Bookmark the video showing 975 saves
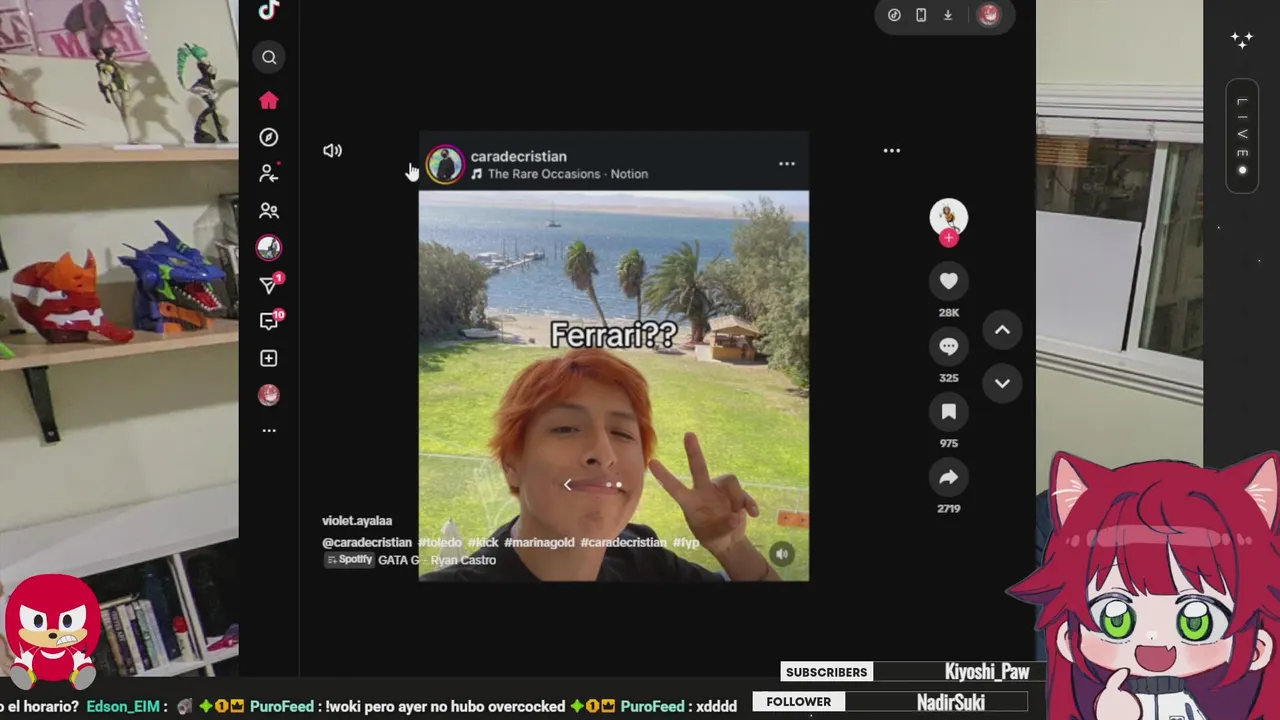The width and height of the screenshot is (1280, 720). click(948, 412)
